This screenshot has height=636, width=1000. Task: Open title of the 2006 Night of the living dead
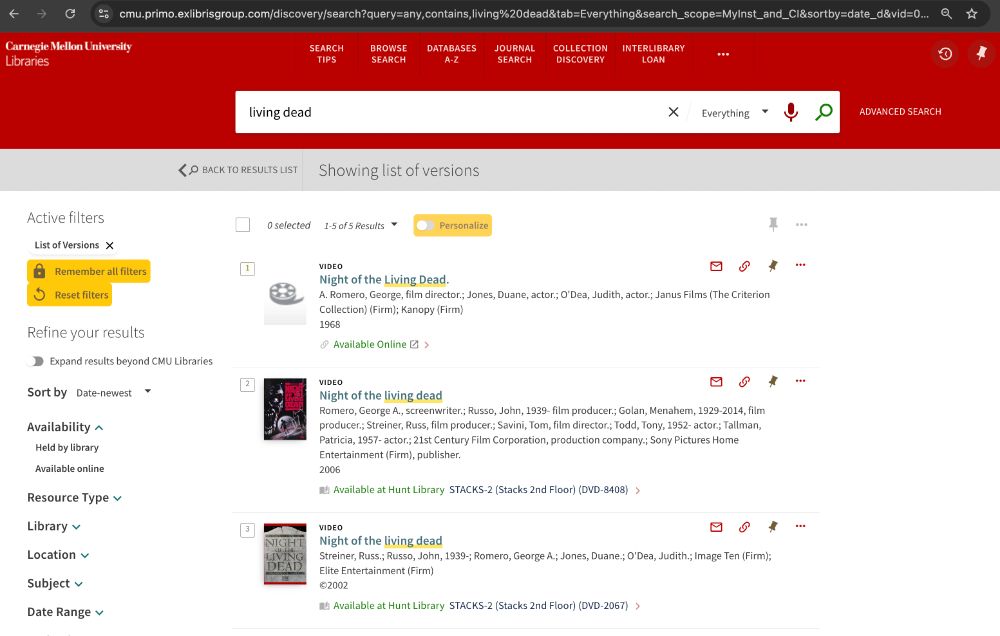(x=381, y=396)
